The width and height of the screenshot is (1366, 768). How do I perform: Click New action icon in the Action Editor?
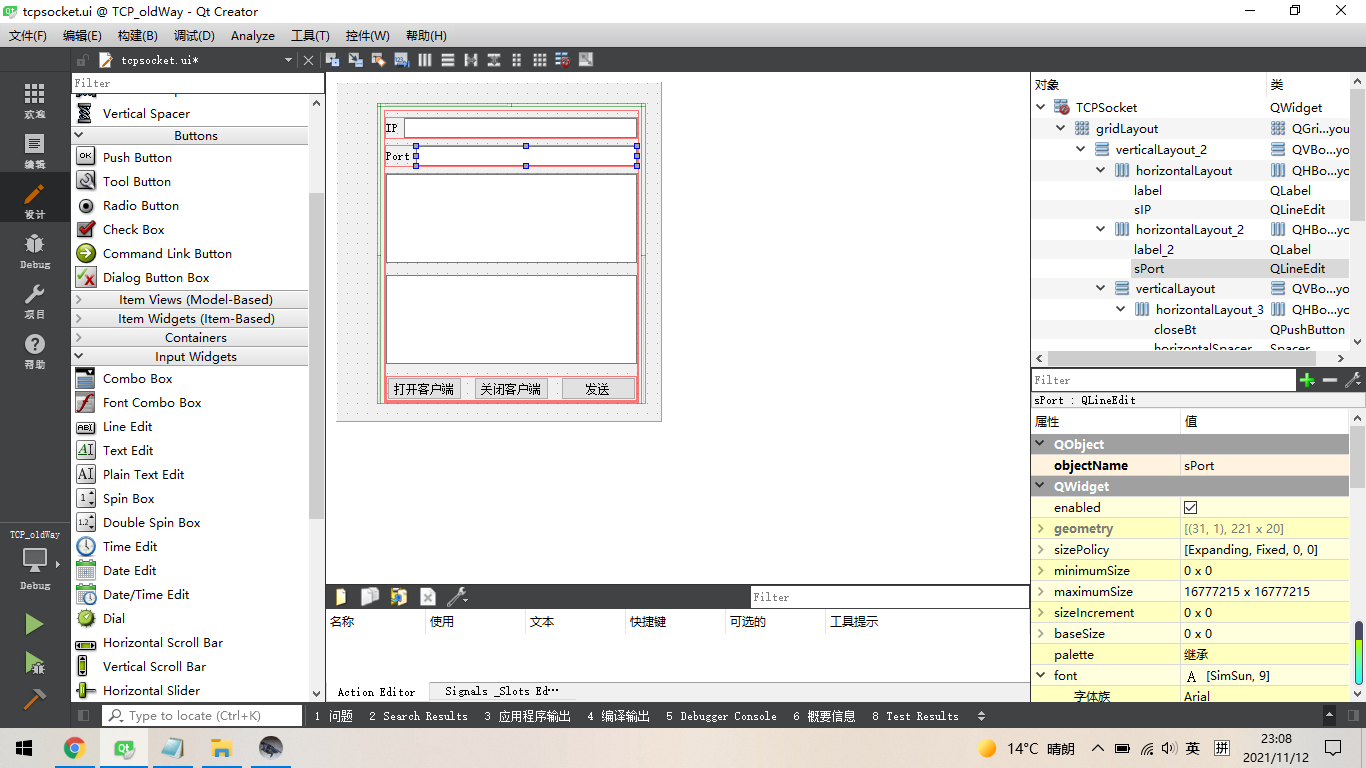pos(341,597)
